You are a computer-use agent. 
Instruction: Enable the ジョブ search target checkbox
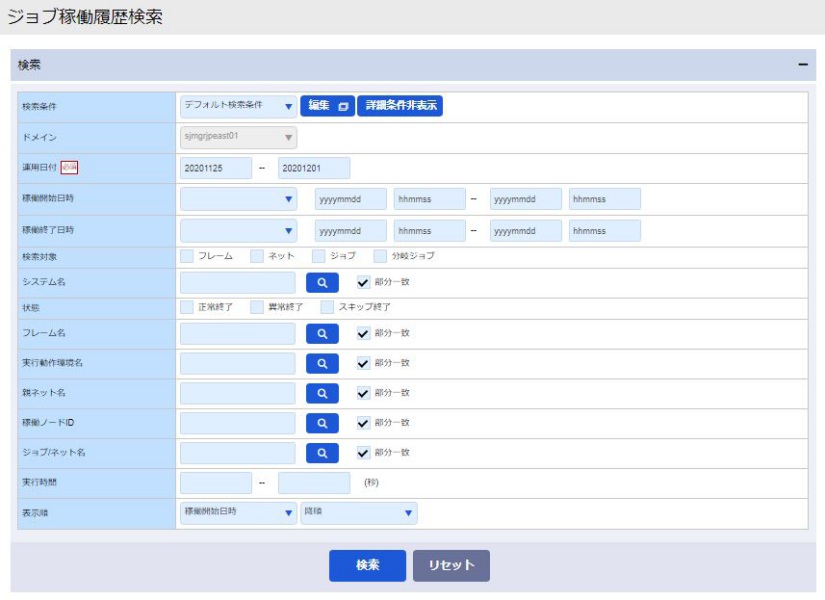[318, 256]
